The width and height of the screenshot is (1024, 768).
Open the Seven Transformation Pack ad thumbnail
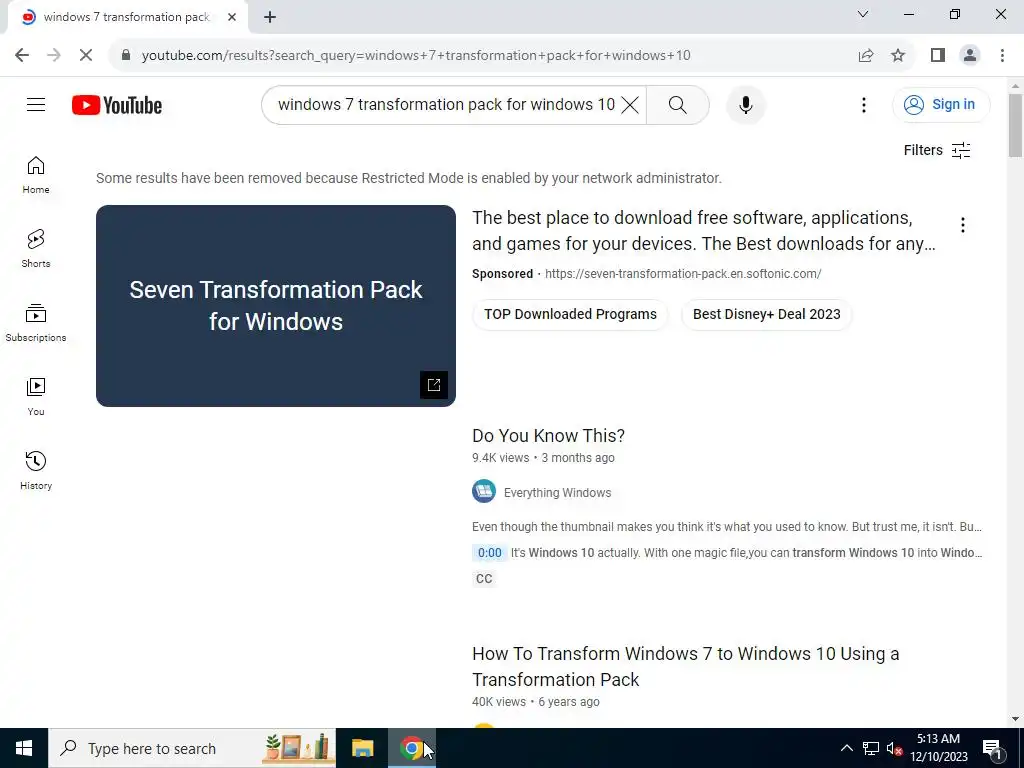(x=276, y=306)
